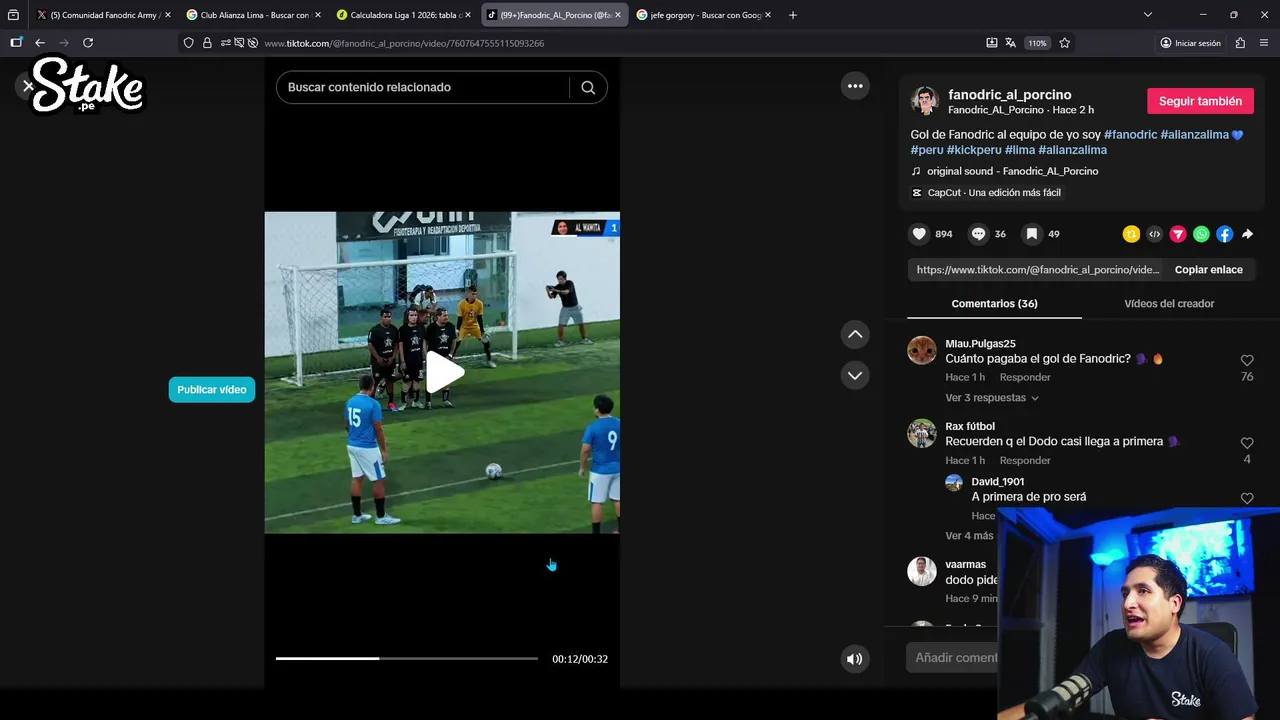Screen dimensions: 1280x720
Task: Mute the video with speaker icon
Action: (855, 659)
